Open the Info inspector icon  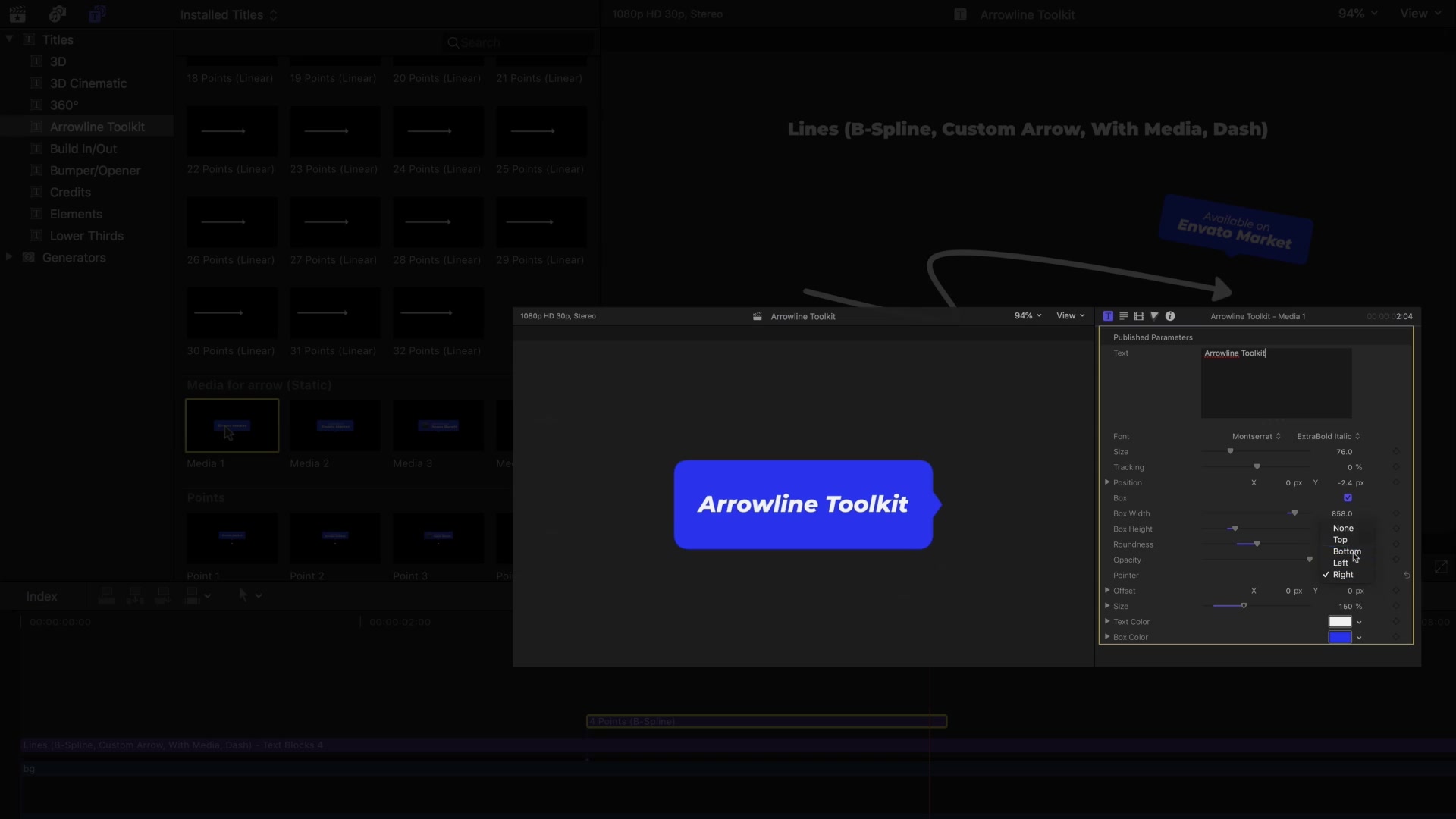coord(1170,316)
